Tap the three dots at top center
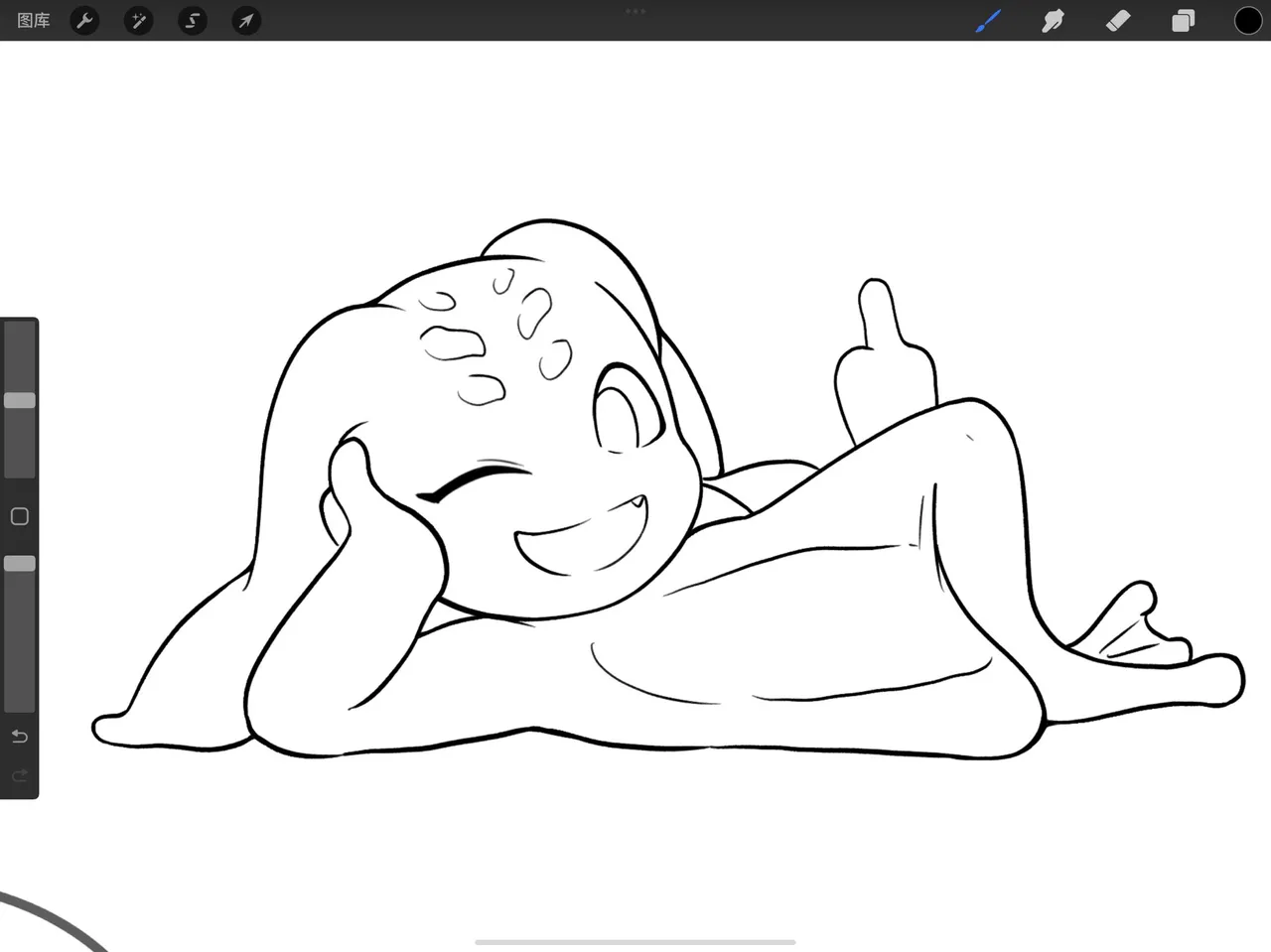 635,11
